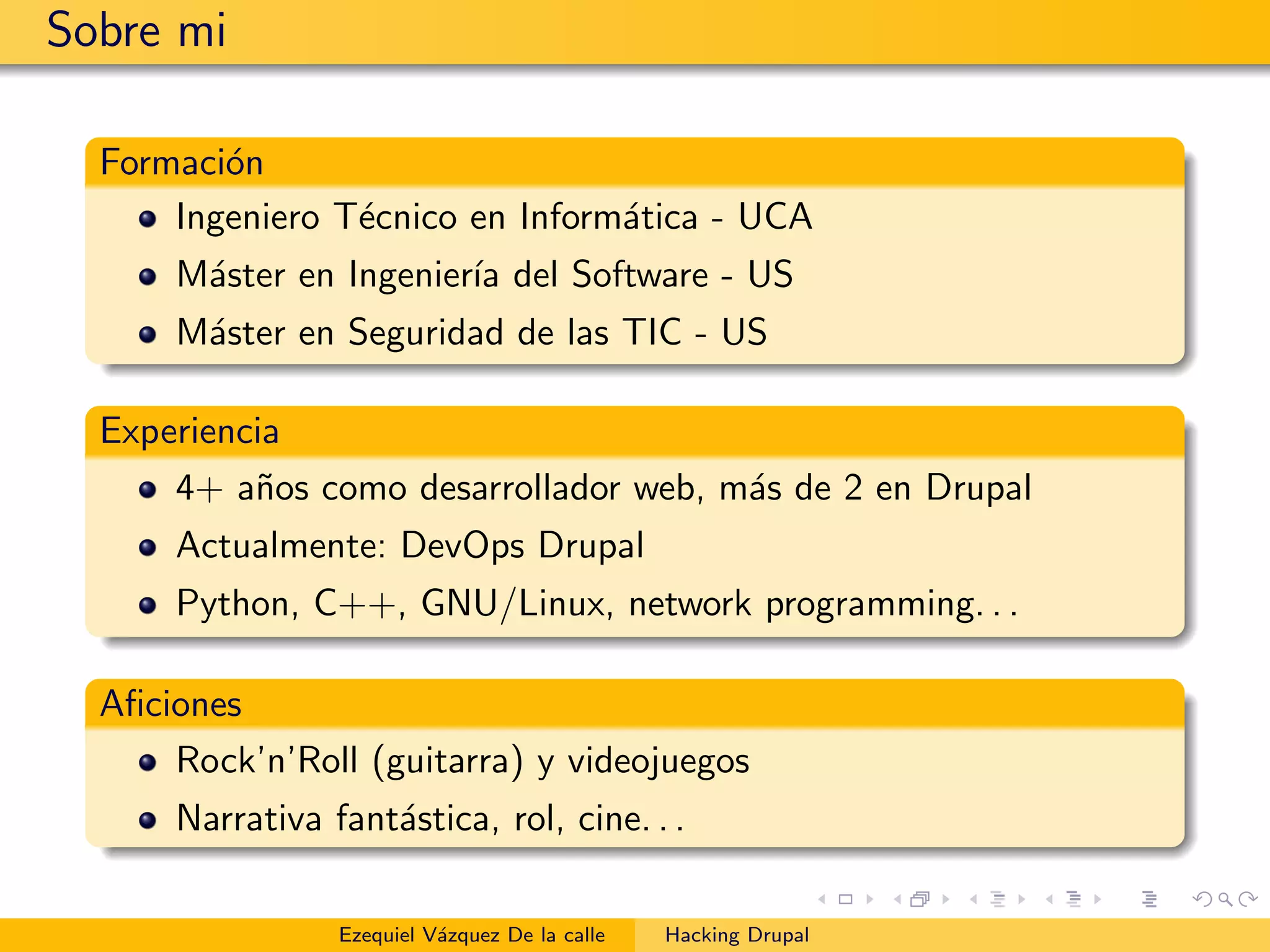Click the previous frame arrow
The height and width of the screenshot is (952, 1270).
click(x=897, y=899)
